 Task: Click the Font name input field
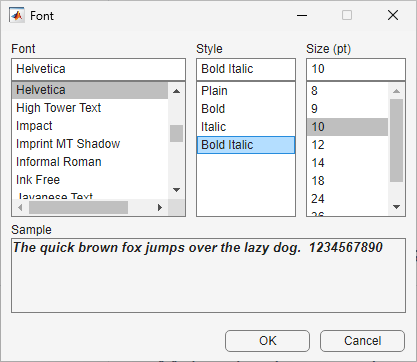(x=98, y=69)
